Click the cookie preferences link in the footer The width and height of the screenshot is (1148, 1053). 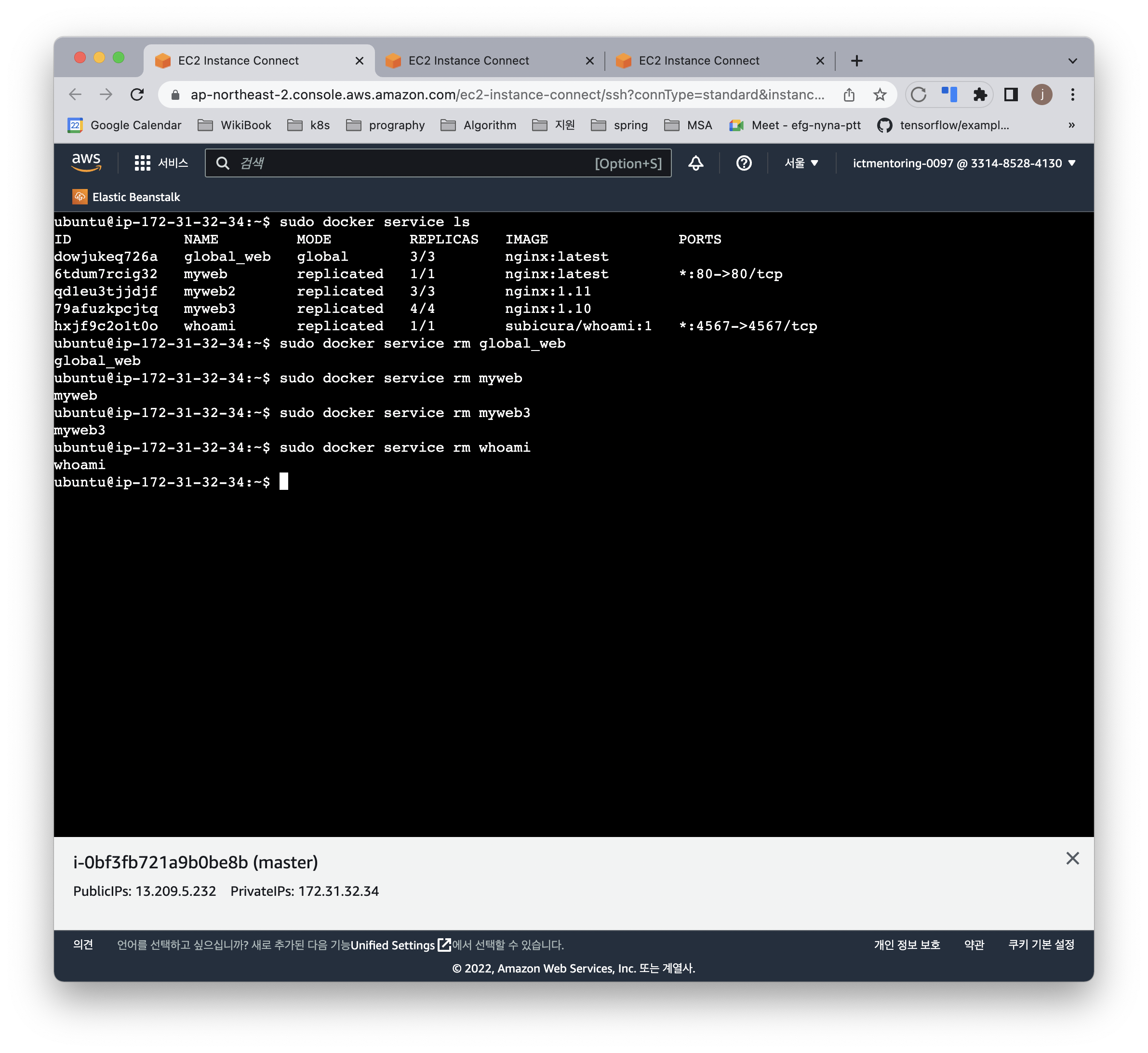coord(1041,944)
